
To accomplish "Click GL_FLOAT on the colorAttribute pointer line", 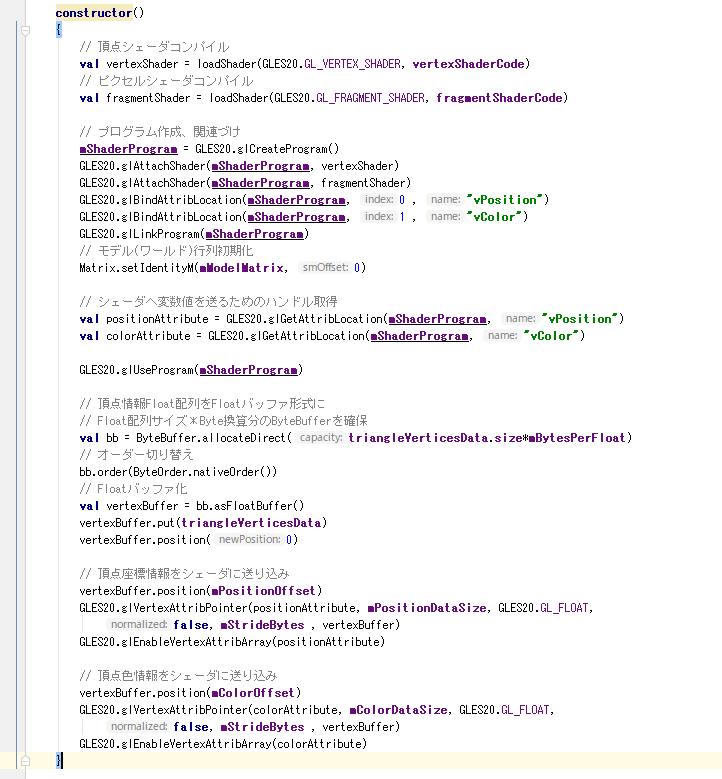I will tap(525, 709).
